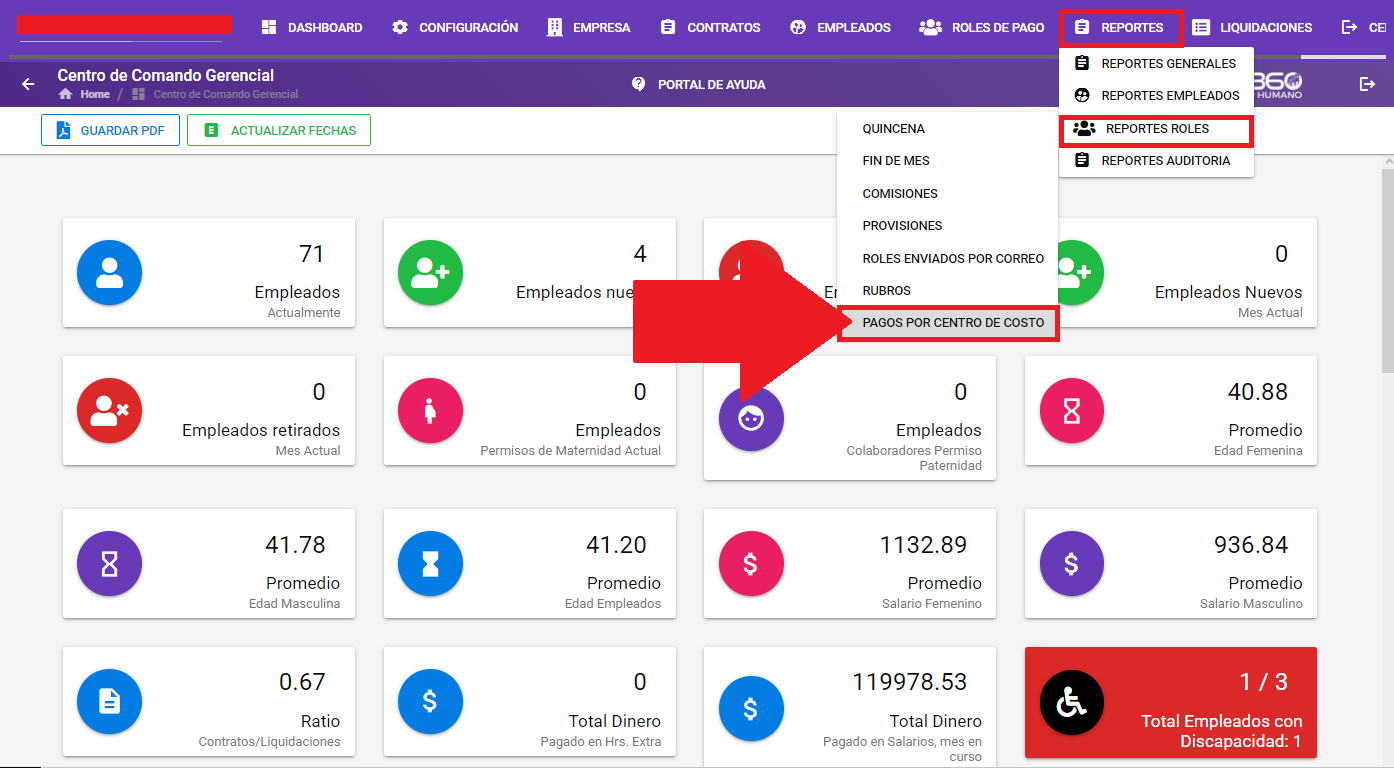Click the Total Empleados con Discapacidad text
Screen dimensions: 1394x768
(x=1222, y=731)
